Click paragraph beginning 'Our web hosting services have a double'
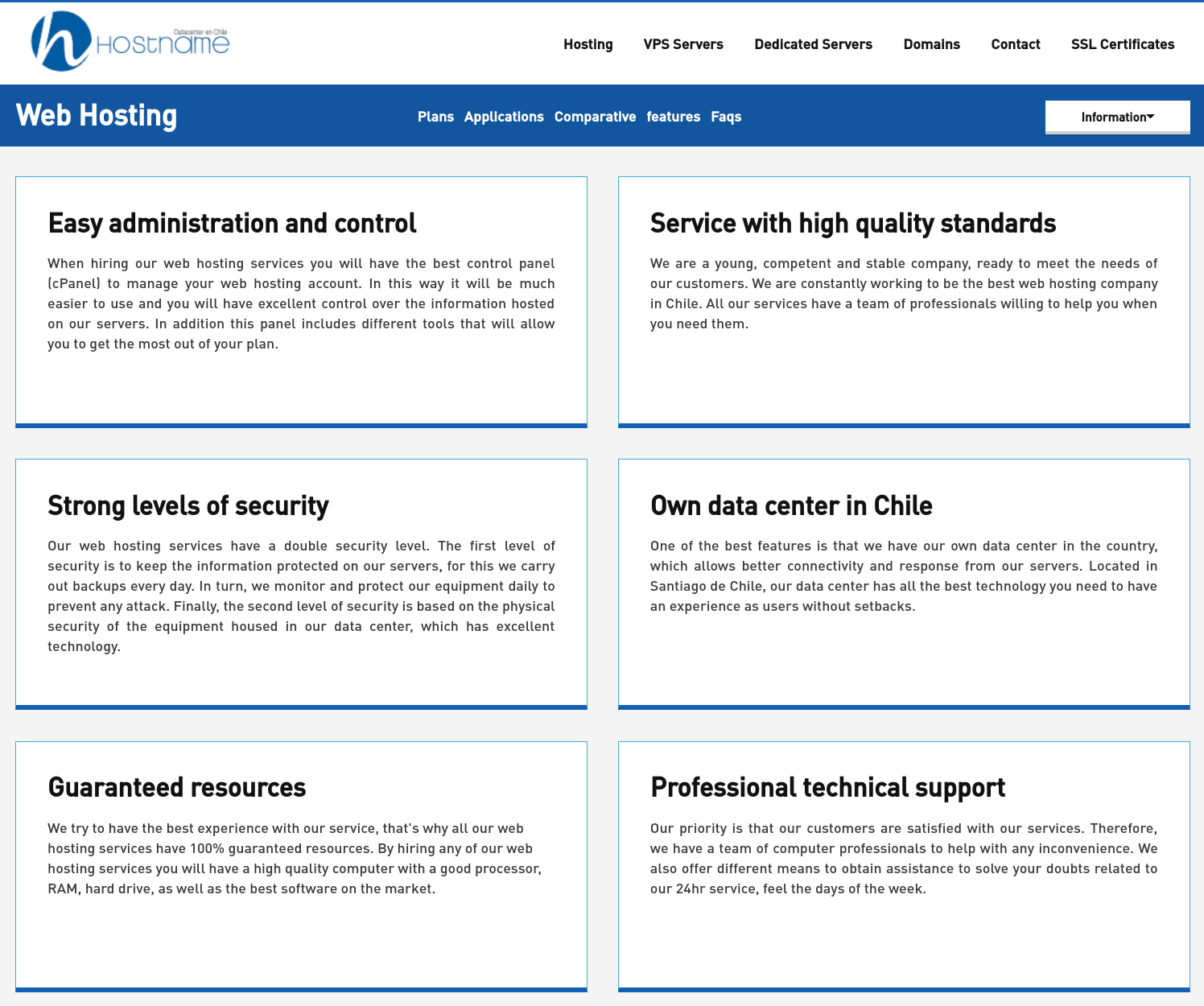The image size is (1204, 1006). (x=301, y=596)
